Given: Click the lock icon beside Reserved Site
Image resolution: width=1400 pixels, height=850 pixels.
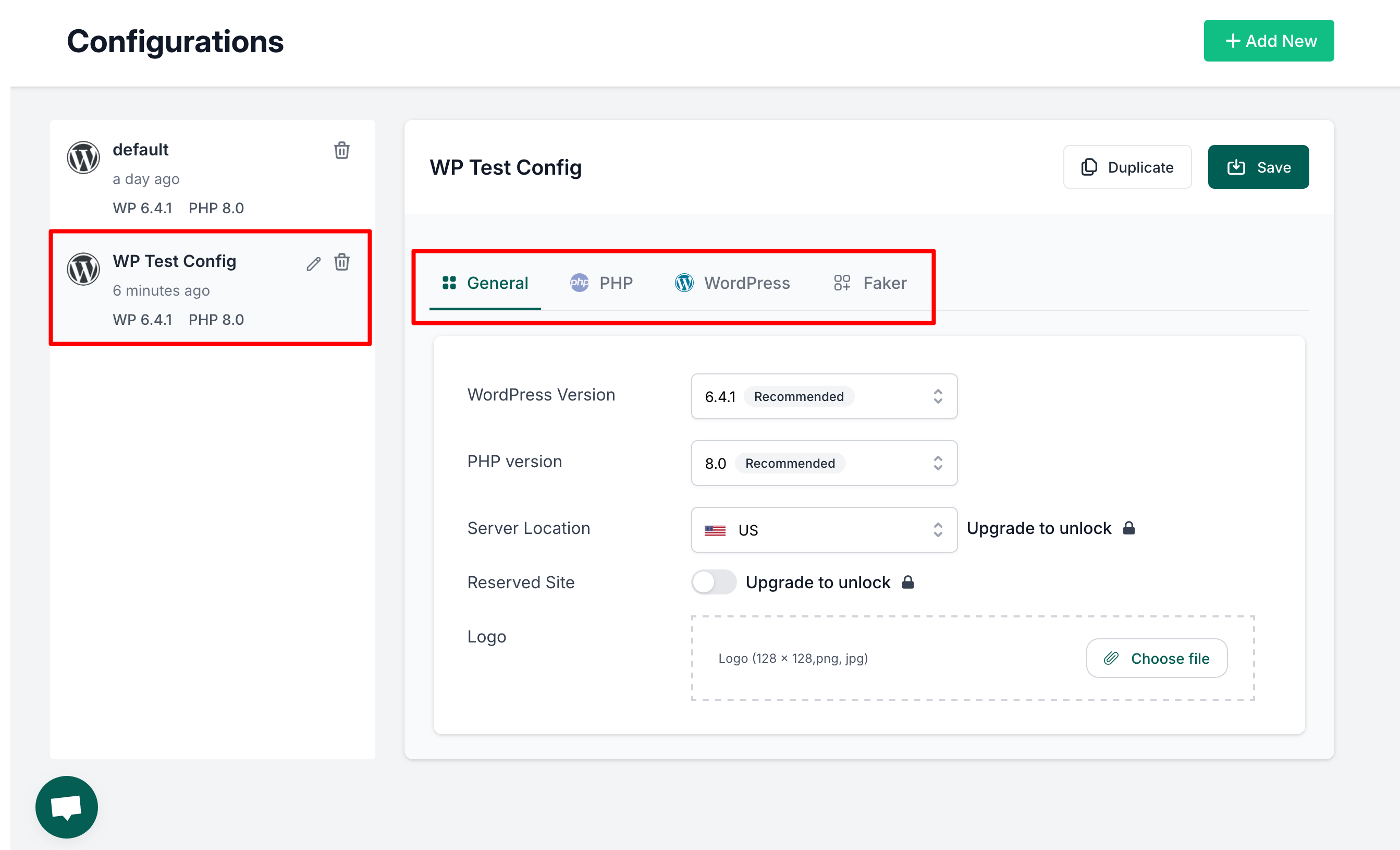Looking at the screenshot, I should [907, 581].
